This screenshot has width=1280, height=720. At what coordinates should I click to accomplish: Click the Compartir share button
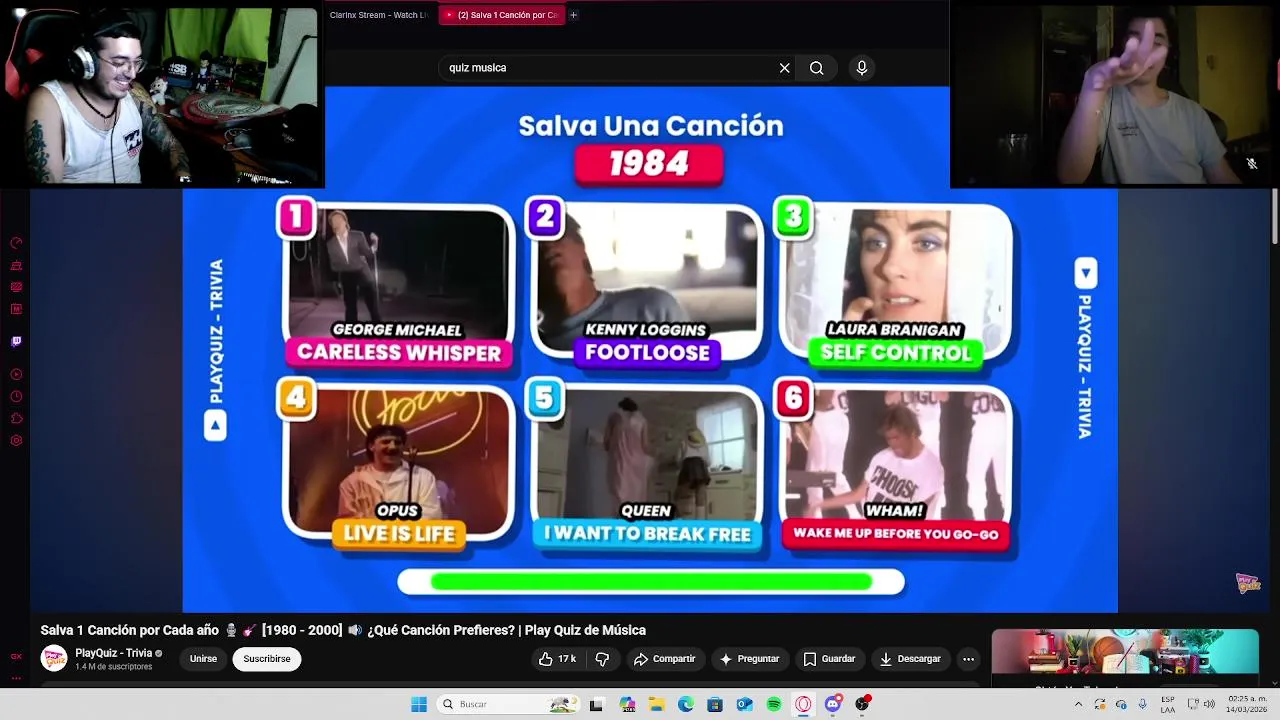coord(665,659)
